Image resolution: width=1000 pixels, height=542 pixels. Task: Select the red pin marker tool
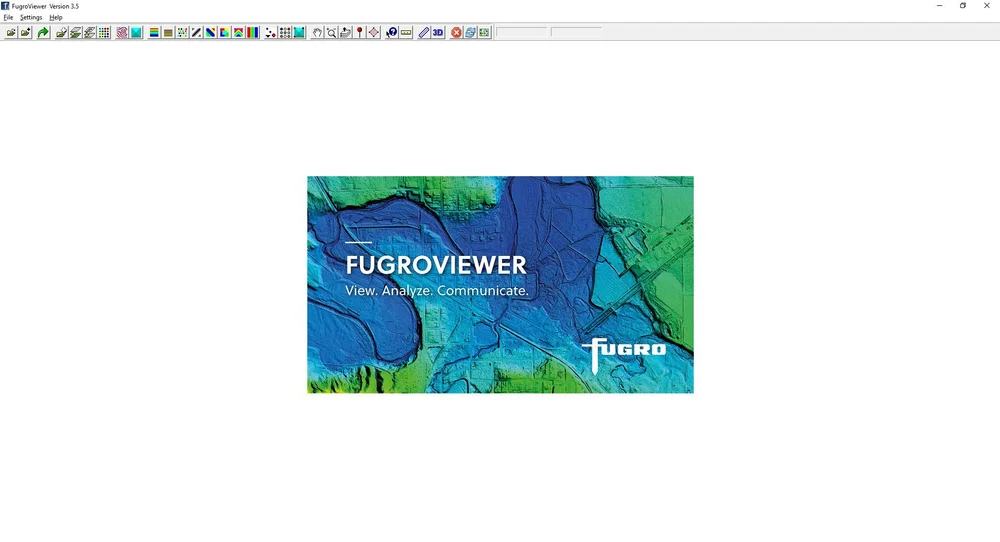[x=359, y=33]
